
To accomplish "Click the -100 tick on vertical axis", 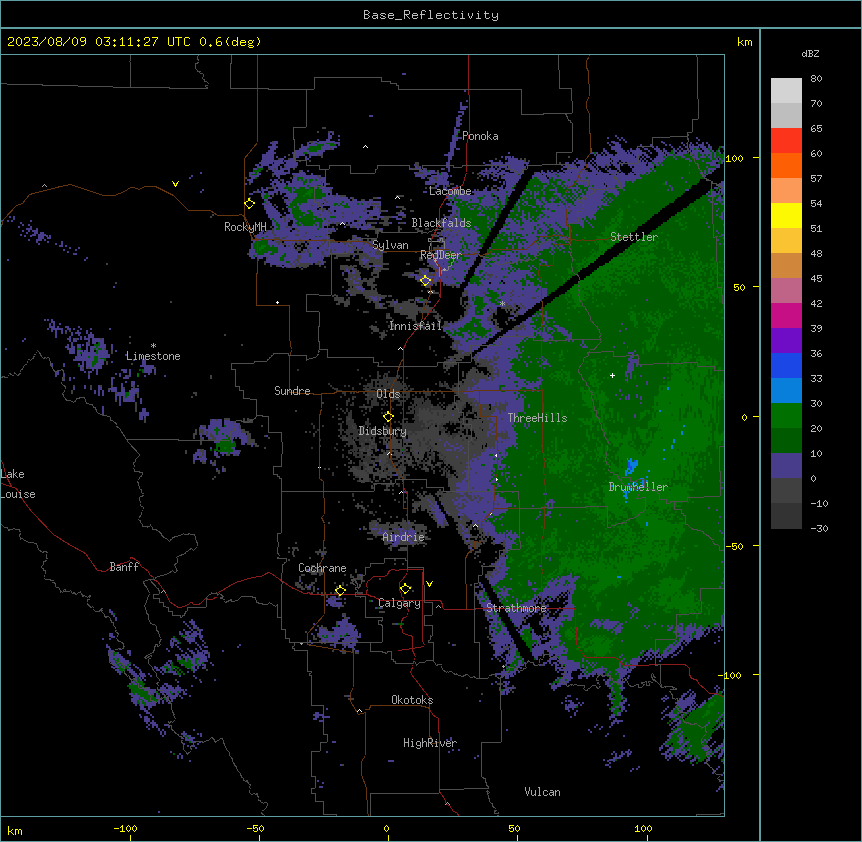I will pyautogui.click(x=731, y=675).
